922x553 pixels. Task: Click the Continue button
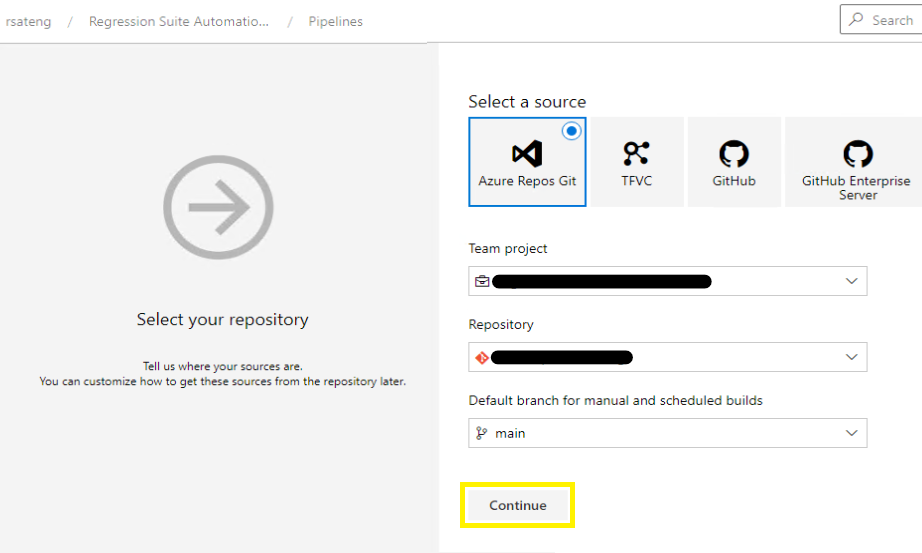(517, 505)
